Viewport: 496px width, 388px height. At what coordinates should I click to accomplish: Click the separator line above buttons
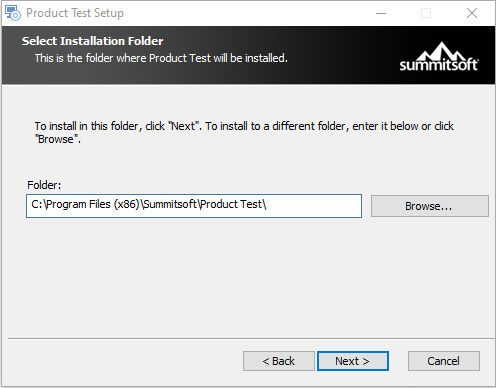coord(251,339)
